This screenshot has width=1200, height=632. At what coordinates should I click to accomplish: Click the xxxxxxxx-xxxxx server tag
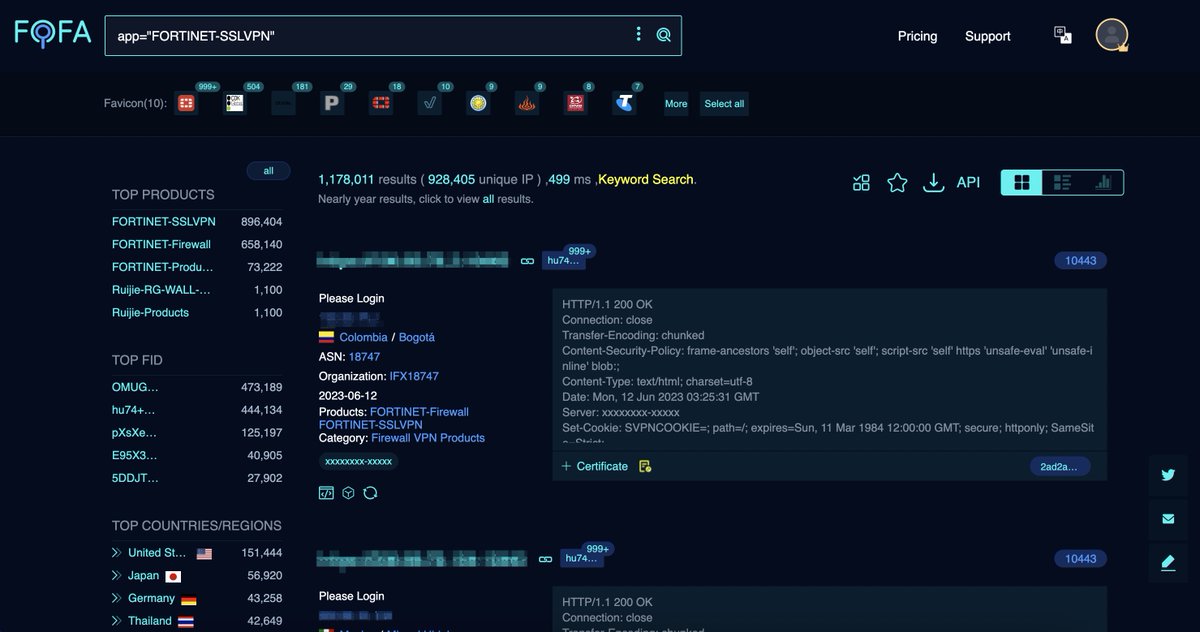(x=359, y=462)
